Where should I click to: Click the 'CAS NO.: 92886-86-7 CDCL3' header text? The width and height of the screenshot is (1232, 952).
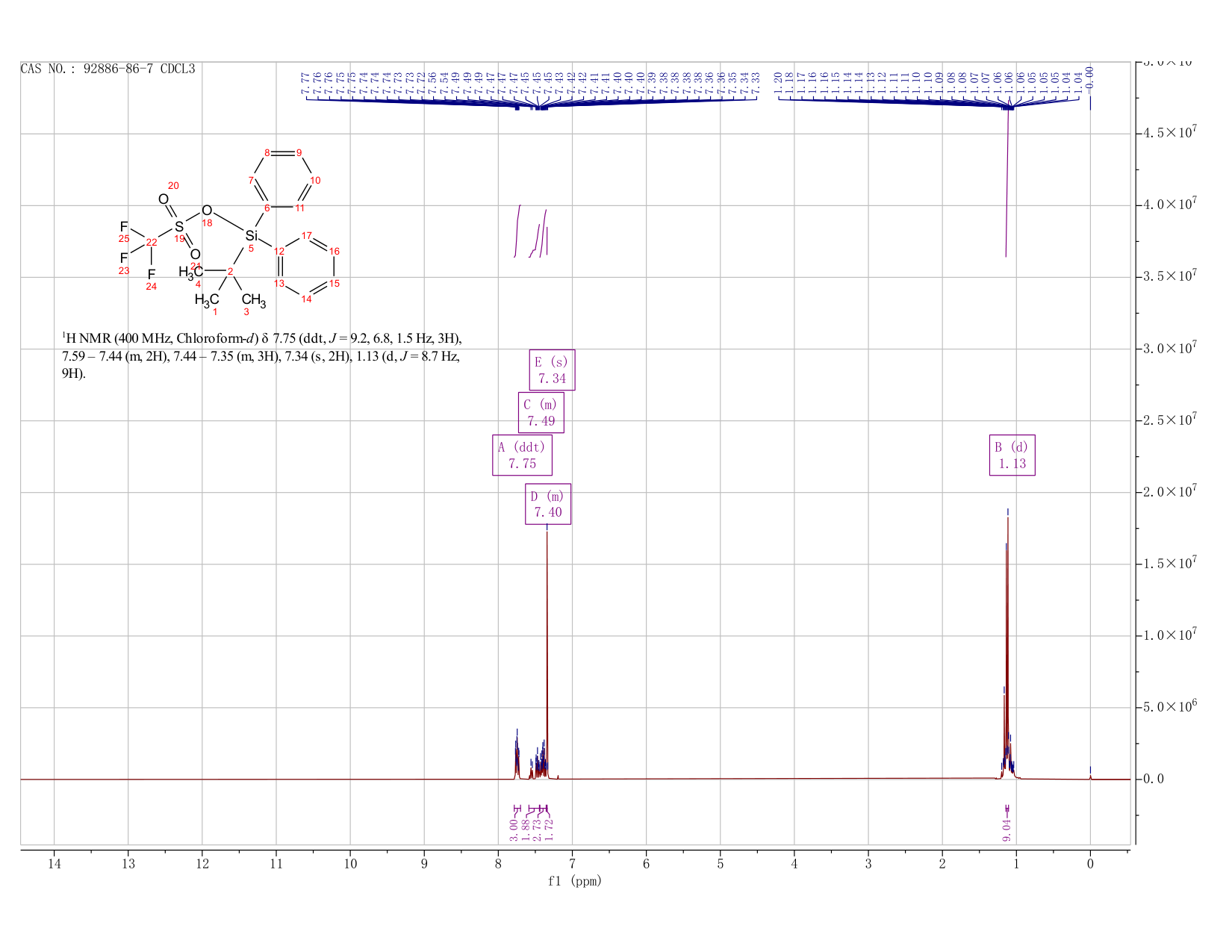[108, 69]
